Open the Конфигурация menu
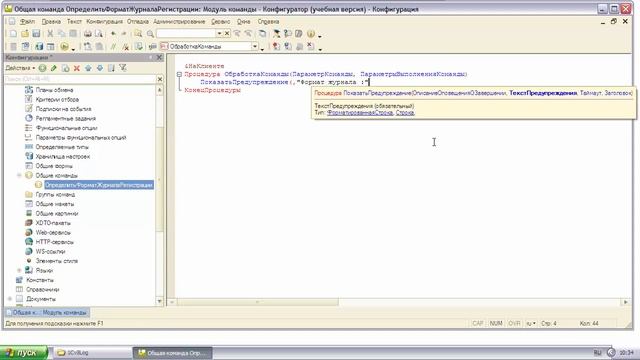The width and height of the screenshot is (640, 360). tap(104, 22)
